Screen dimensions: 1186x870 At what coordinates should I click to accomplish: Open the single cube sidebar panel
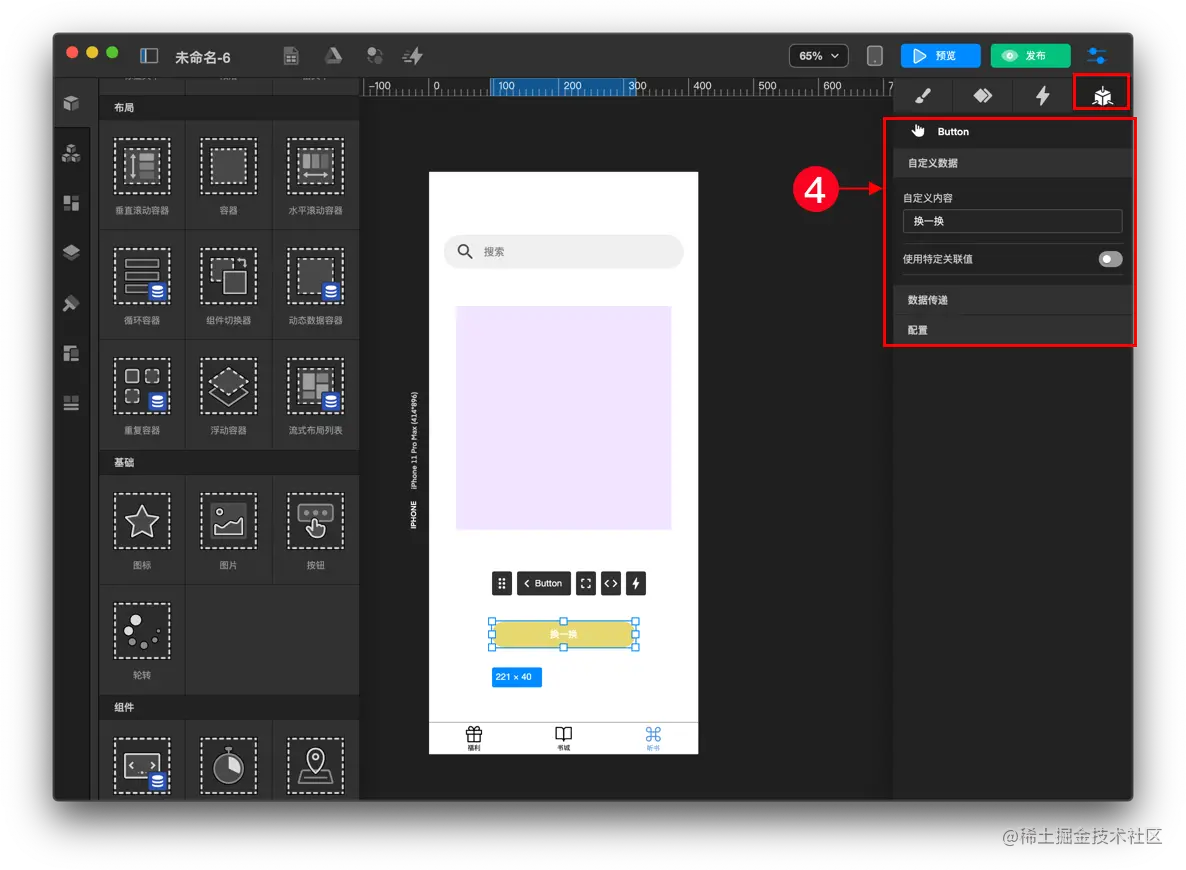71,103
